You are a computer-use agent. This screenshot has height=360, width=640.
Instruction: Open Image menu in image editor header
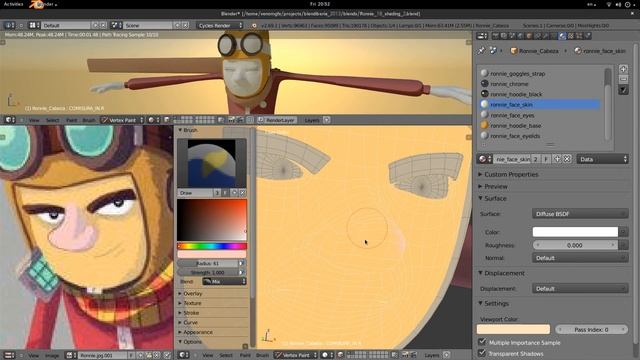tap(52, 356)
